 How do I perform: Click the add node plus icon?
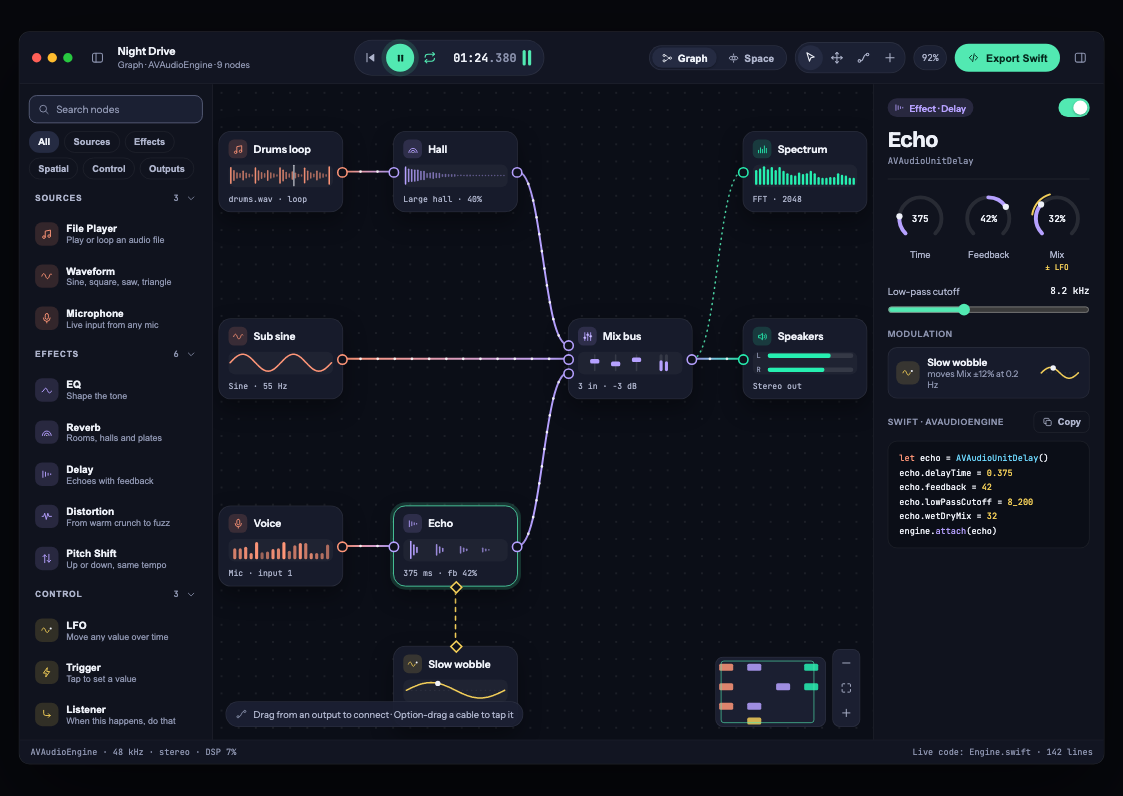[x=890, y=58]
